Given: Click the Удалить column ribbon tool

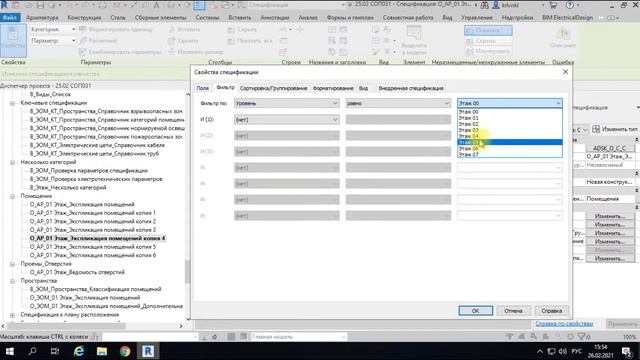Looking at the screenshot, I should coord(184,40).
